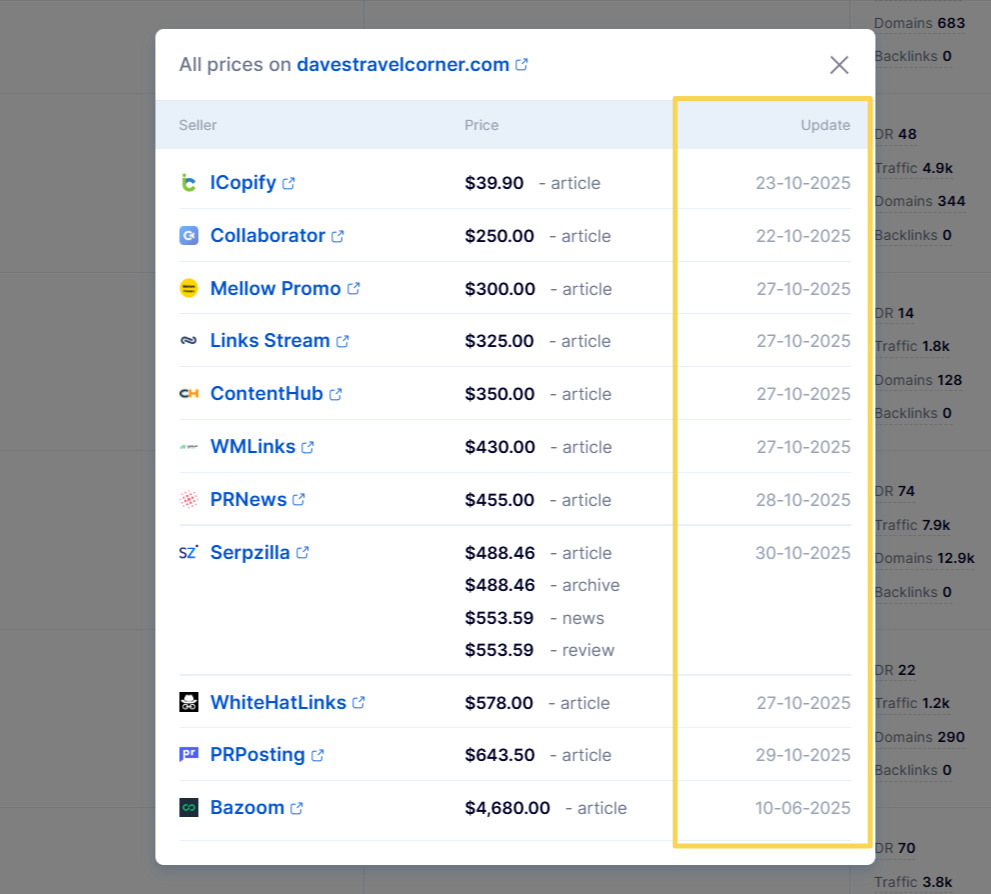Open the Serpzilla seller page
The width and height of the screenshot is (991, 894).
pyautogui.click(x=248, y=552)
